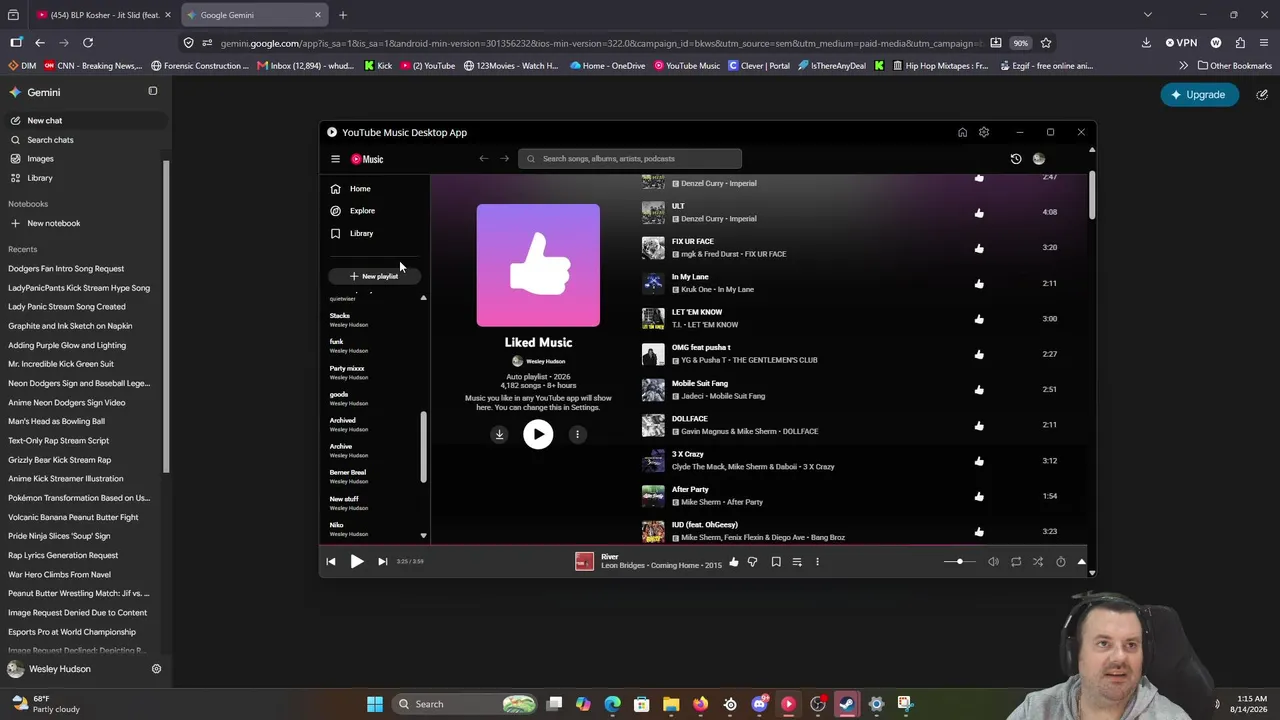Open YouTube Music history icon

pyautogui.click(x=1016, y=159)
